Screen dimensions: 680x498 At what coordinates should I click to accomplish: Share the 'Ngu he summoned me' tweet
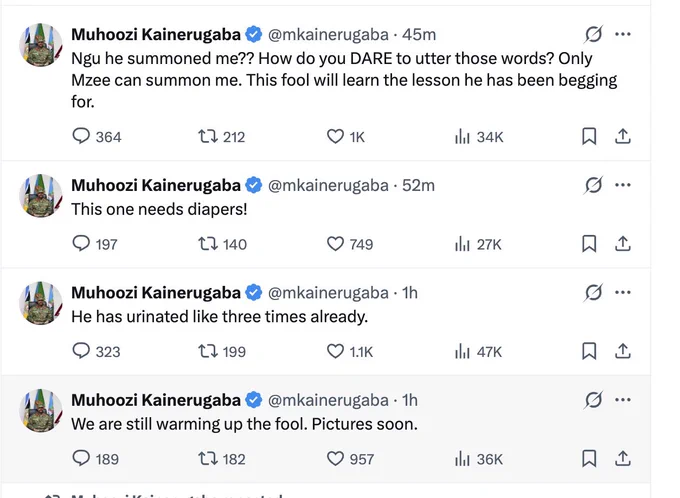point(622,136)
